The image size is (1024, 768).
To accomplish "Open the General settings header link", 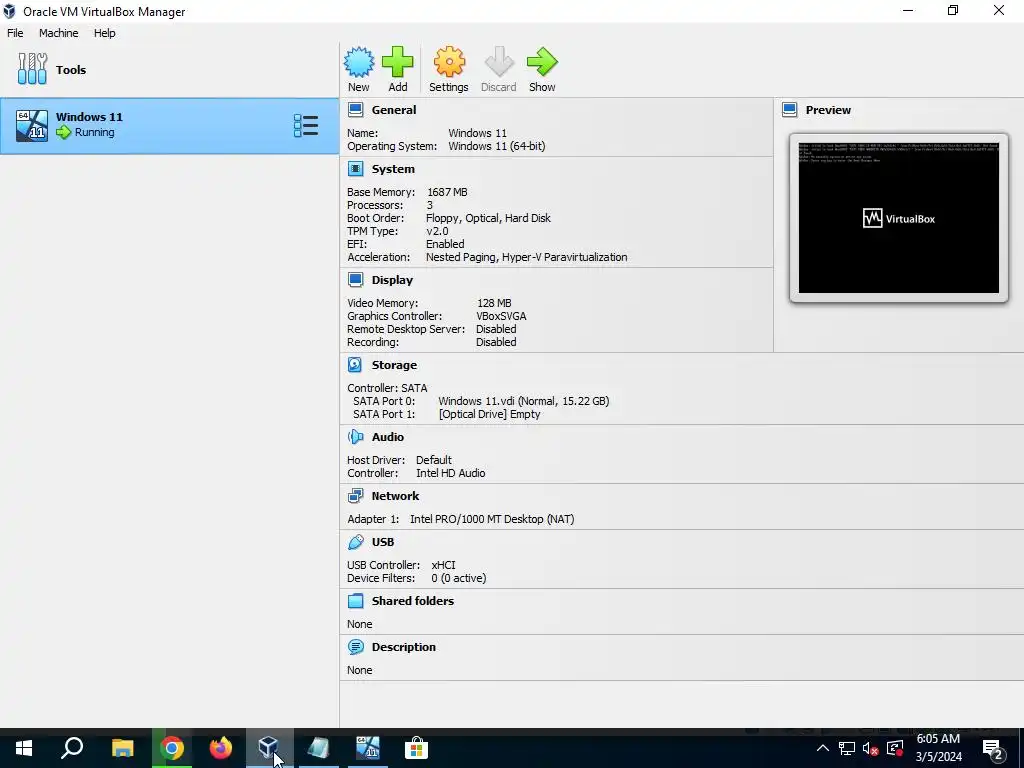I will click(x=394, y=110).
